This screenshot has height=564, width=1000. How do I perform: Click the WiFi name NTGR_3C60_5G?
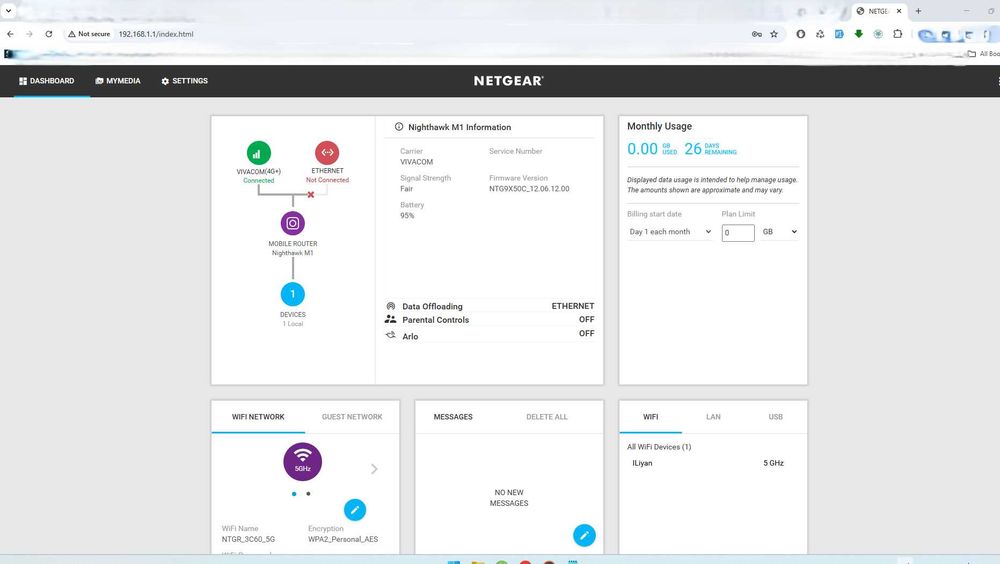click(x=248, y=539)
